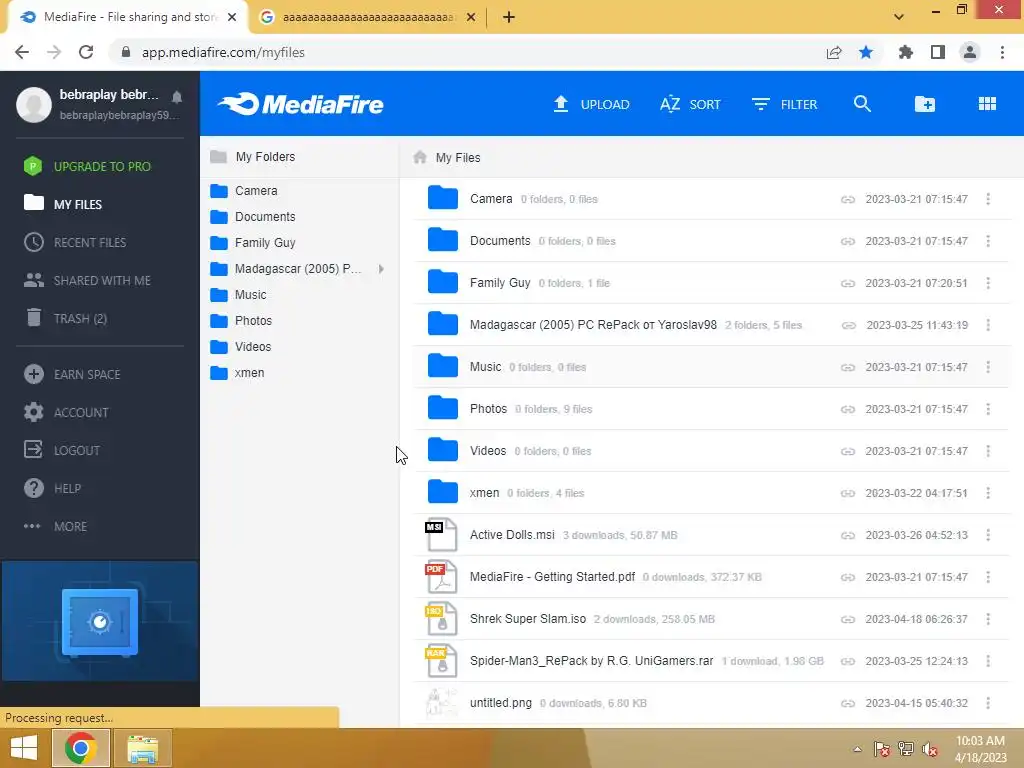Open the Sort options
Image resolution: width=1024 pixels, height=768 pixels.
[690, 104]
